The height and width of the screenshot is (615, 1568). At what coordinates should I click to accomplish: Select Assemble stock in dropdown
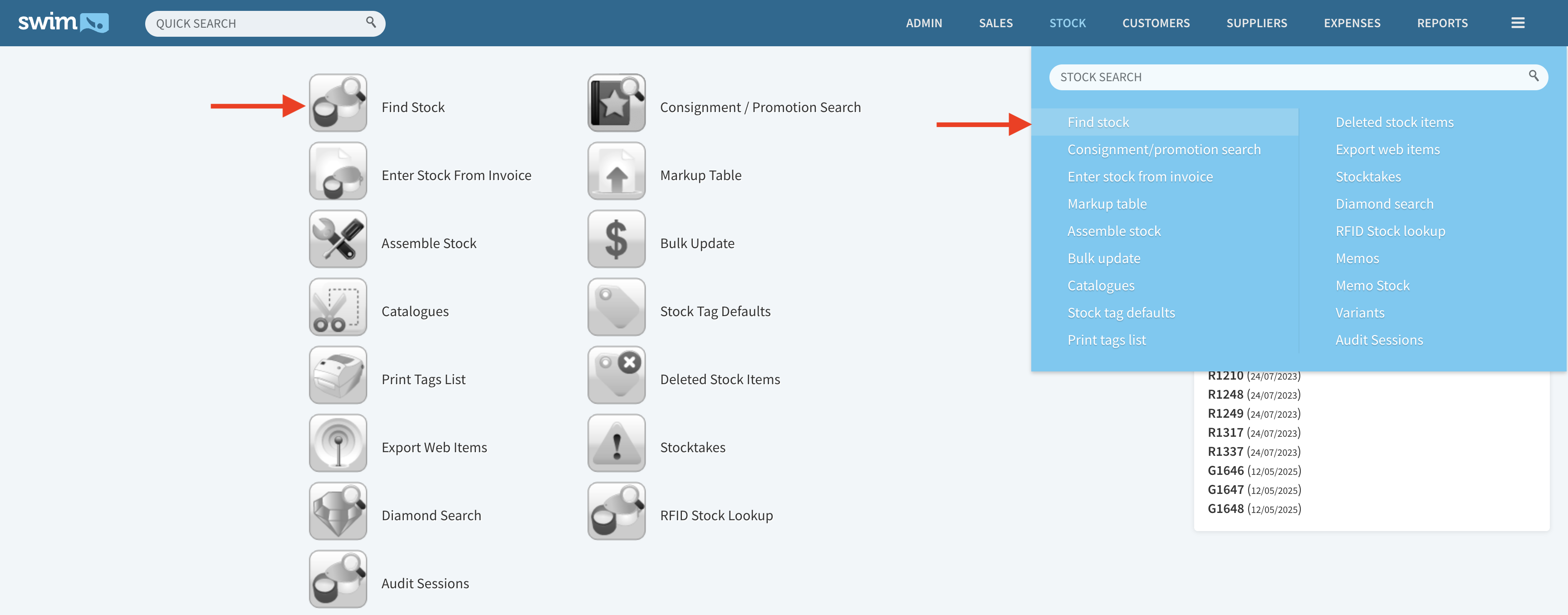click(x=1114, y=231)
